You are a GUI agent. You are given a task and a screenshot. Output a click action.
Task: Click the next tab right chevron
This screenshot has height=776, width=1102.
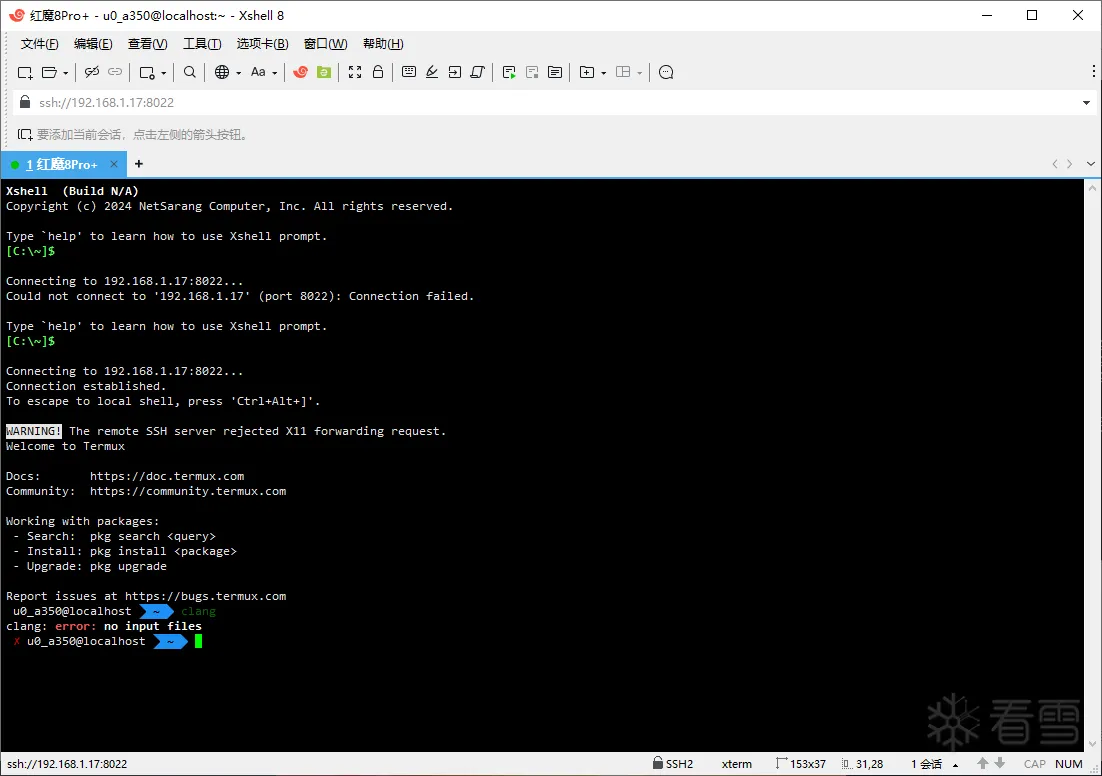point(1070,164)
